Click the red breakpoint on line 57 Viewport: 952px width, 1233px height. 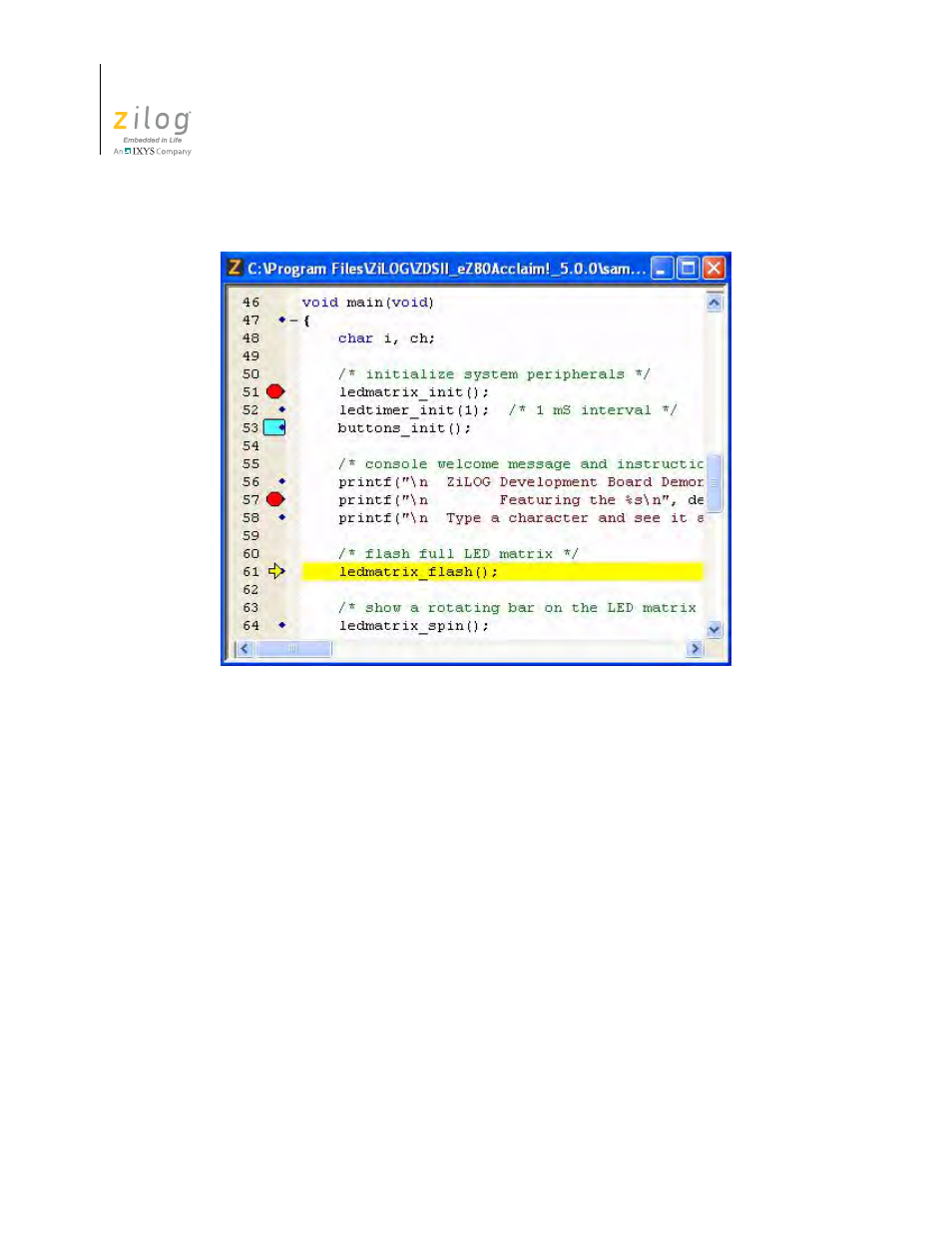point(275,499)
